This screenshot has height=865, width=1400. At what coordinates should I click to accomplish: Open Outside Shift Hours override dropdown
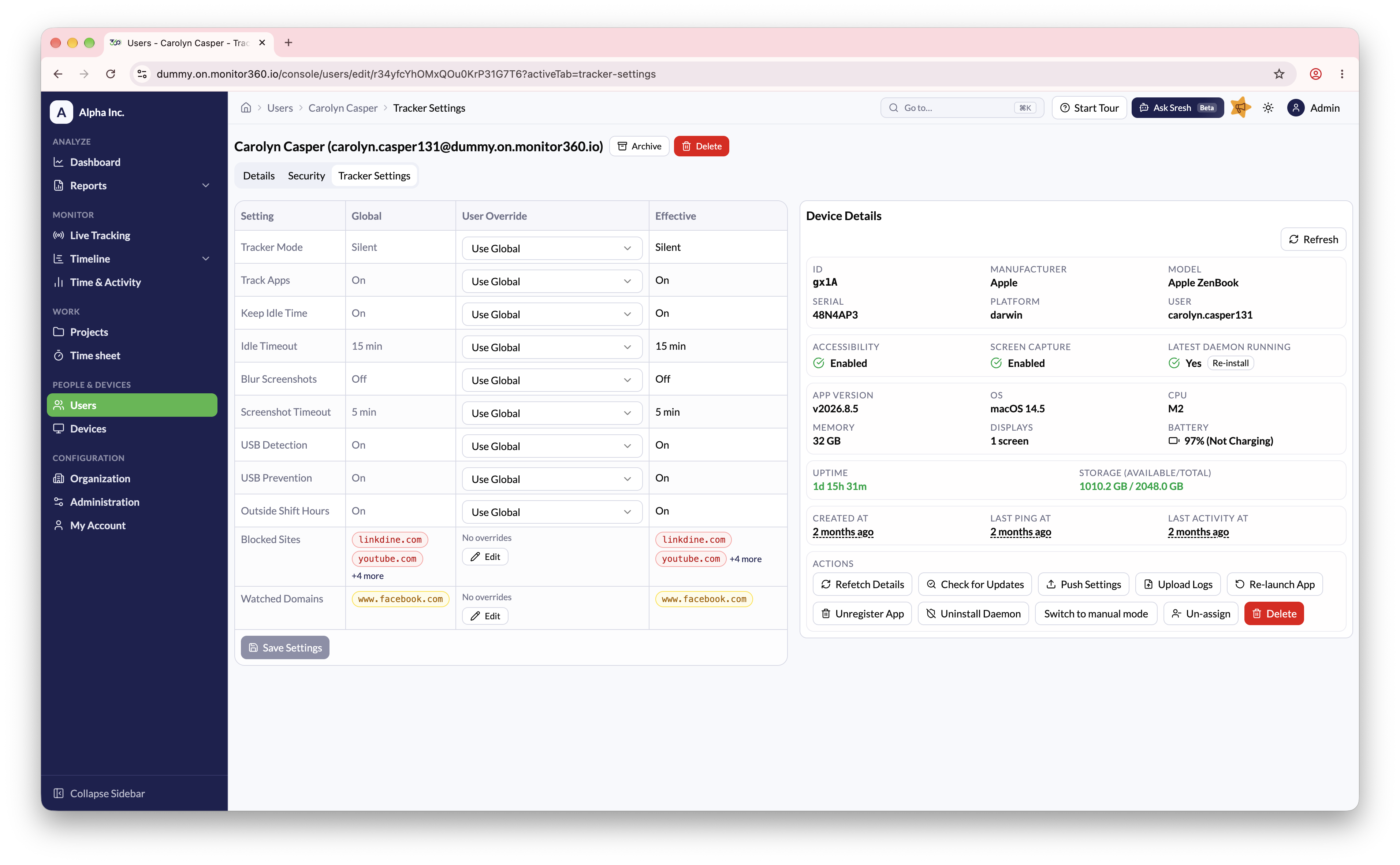[552, 512]
